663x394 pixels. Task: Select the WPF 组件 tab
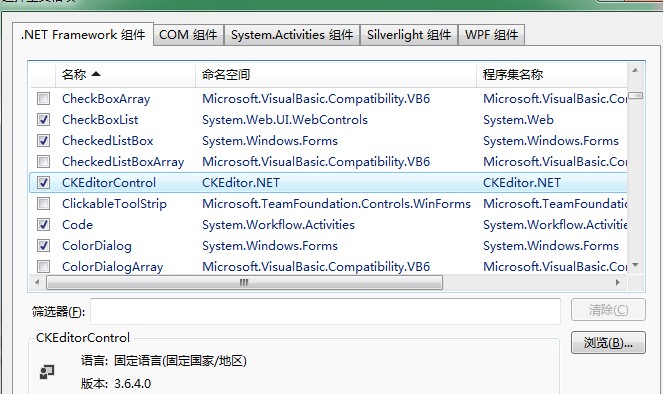pos(491,35)
